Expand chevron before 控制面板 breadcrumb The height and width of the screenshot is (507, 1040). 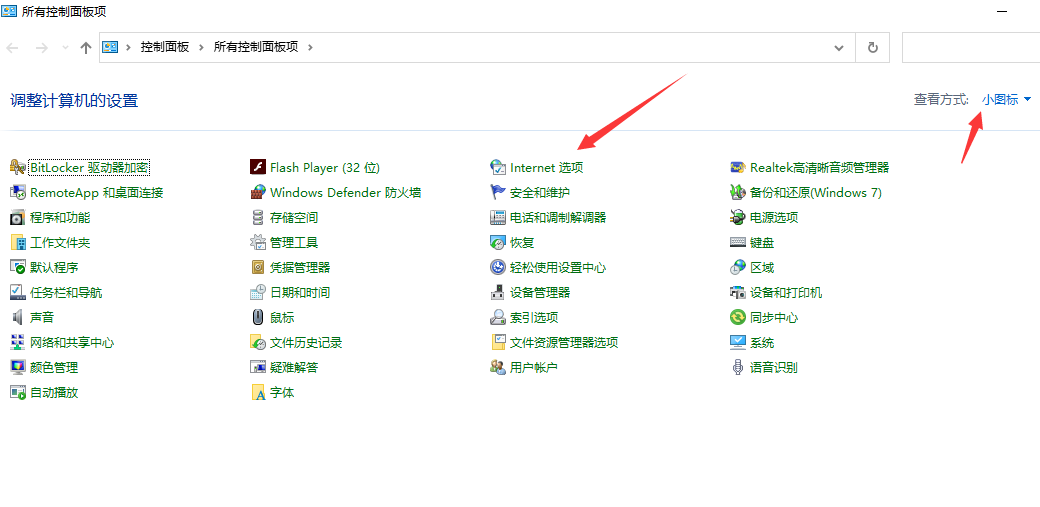[x=129, y=47]
